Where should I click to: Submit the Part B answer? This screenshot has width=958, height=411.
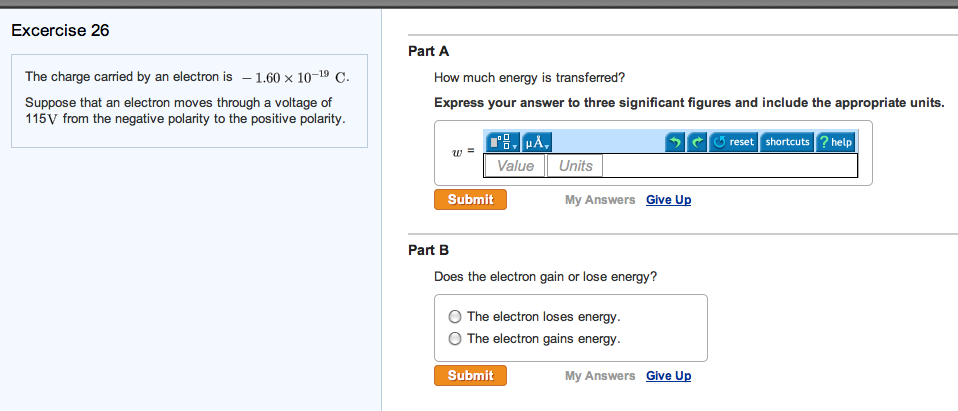(x=470, y=375)
